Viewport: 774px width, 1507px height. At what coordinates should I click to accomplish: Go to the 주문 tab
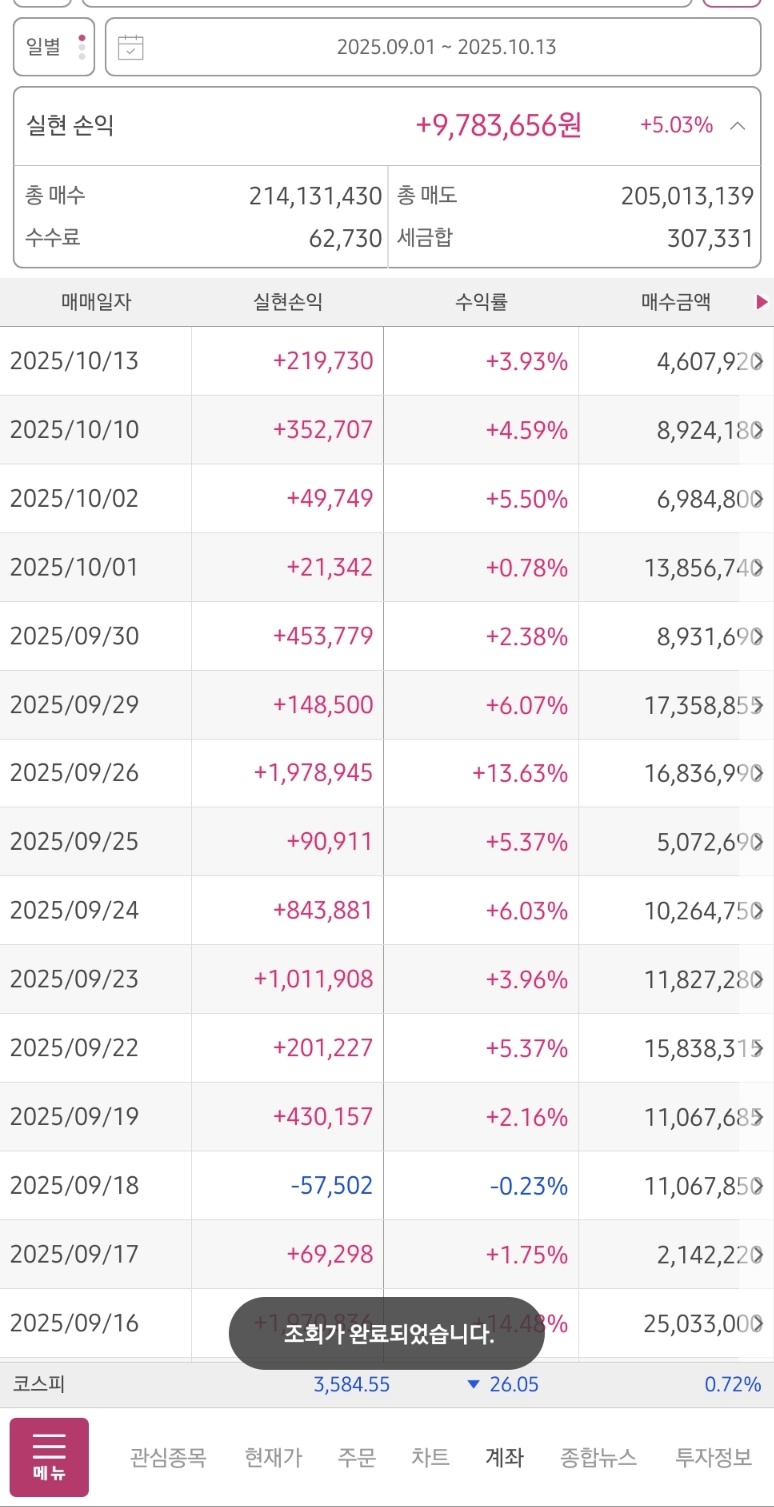[x=356, y=1457]
